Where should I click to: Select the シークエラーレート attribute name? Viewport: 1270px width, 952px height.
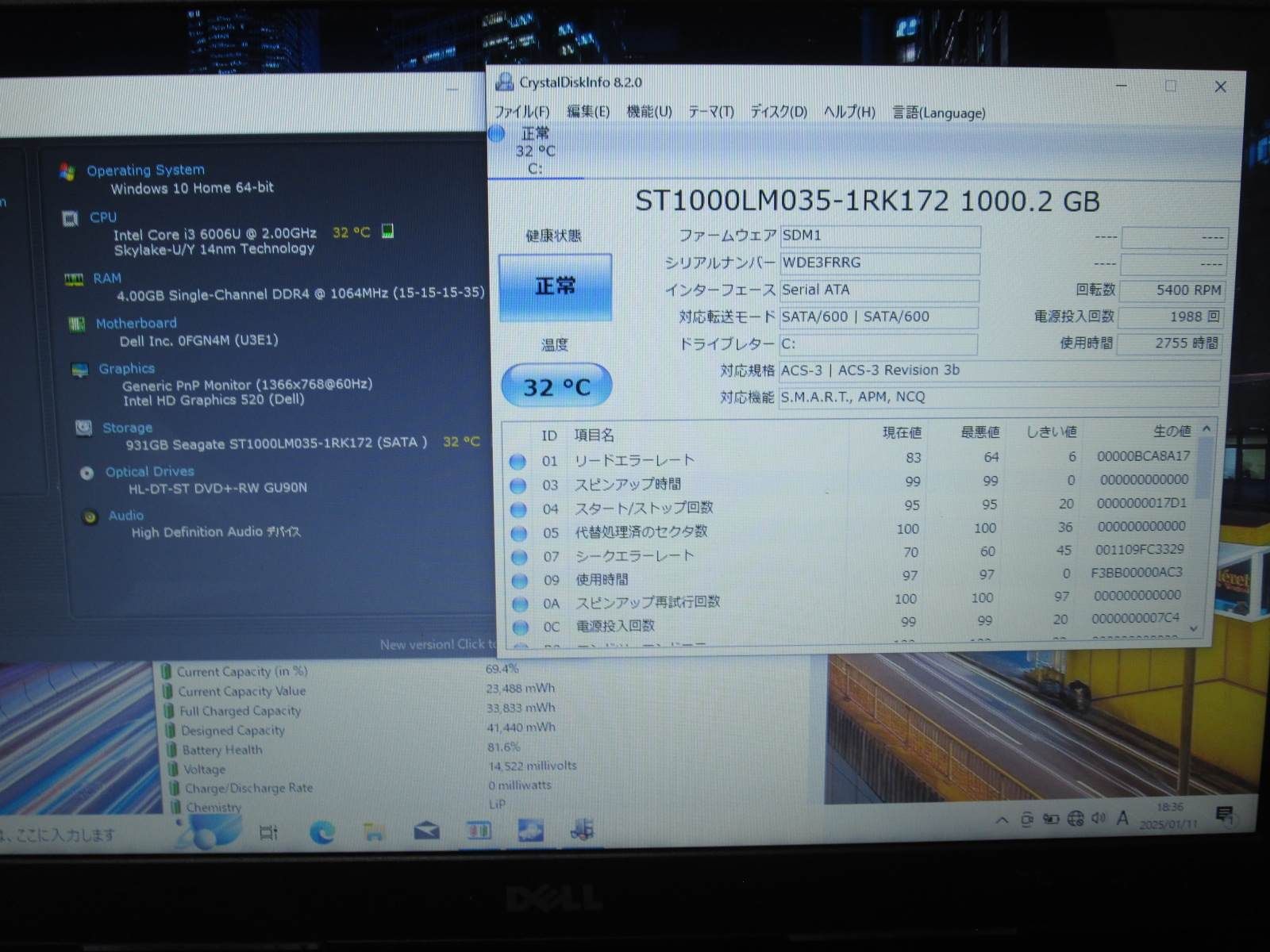pyautogui.click(x=634, y=556)
